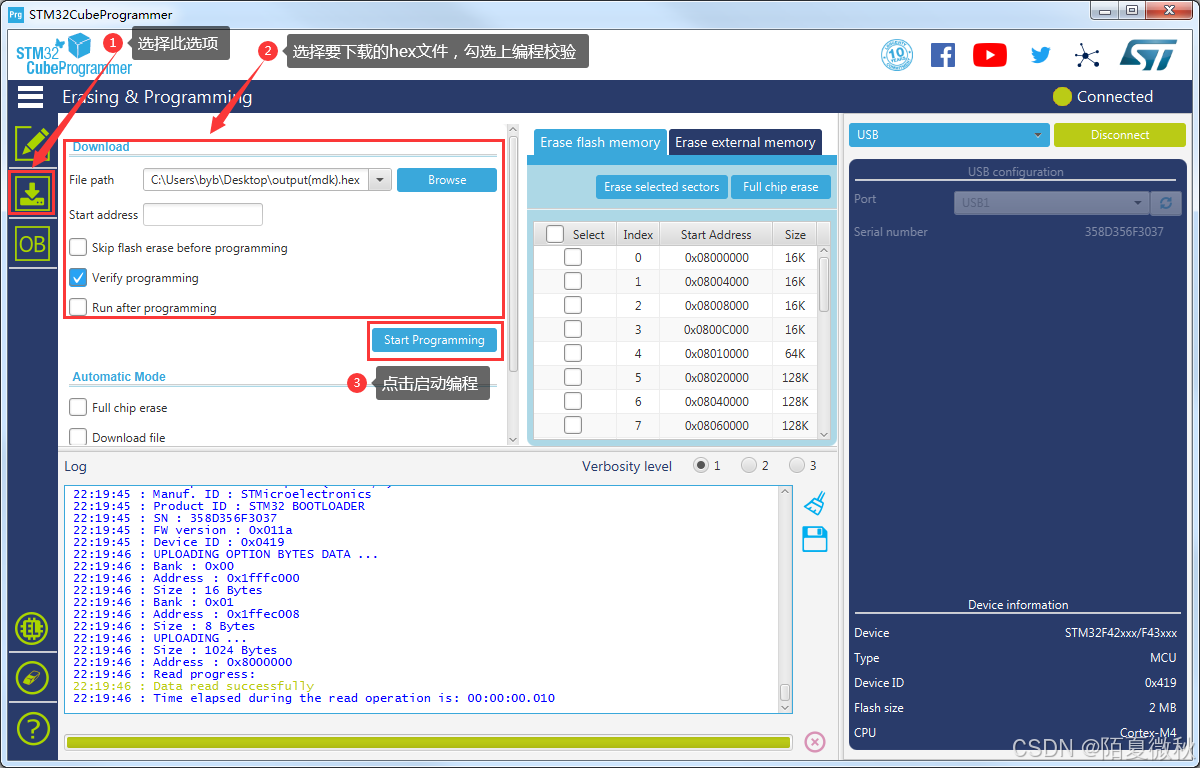Click the File path text field
This screenshot has height=768, width=1200.
coord(256,180)
